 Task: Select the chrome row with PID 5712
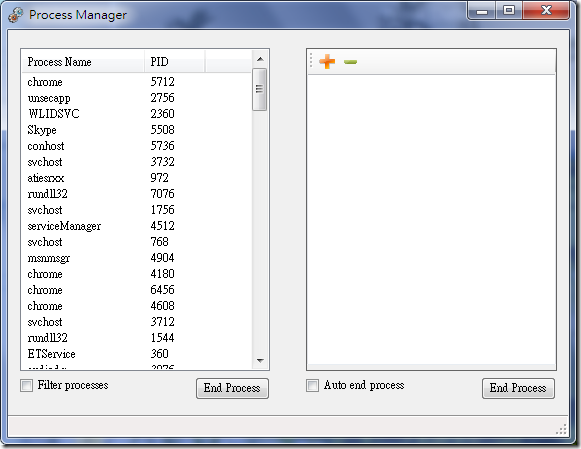(137, 82)
